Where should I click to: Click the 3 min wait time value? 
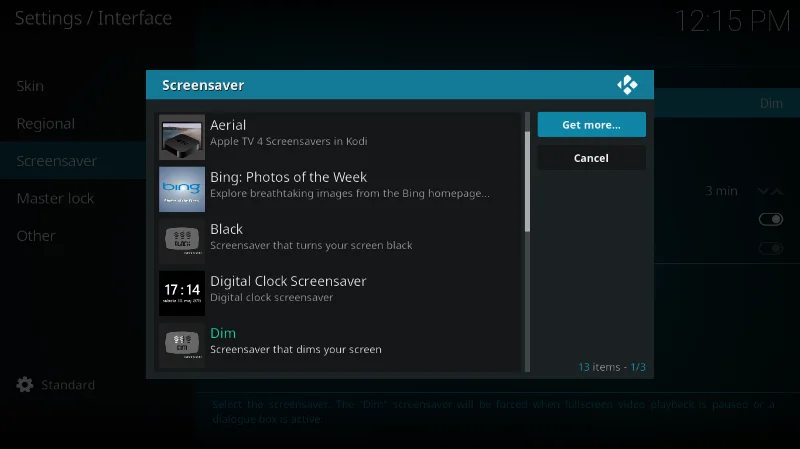click(x=721, y=191)
